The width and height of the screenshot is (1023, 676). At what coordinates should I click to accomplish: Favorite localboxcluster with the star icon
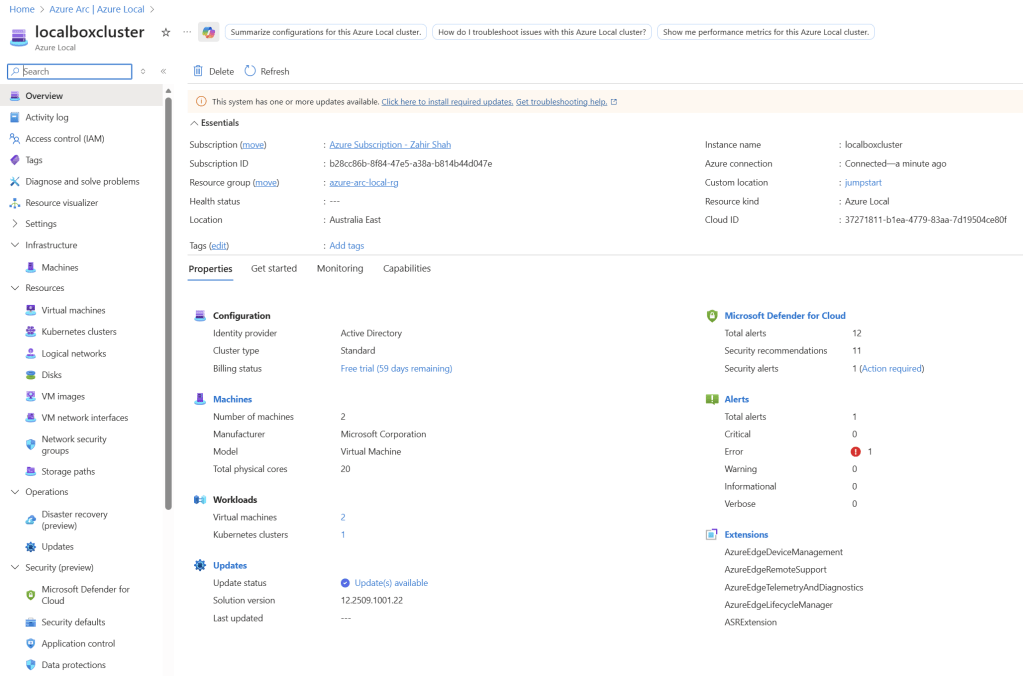click(166, 32)
